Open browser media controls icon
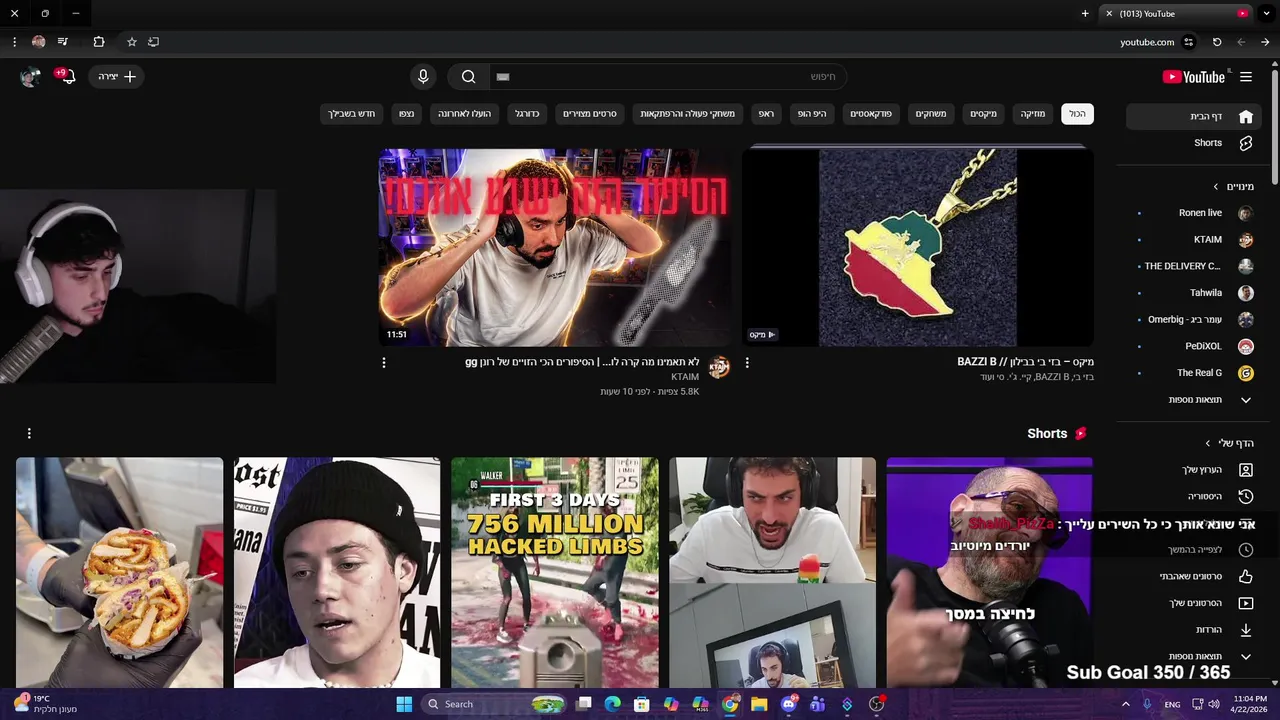1280x720 pixels. (x=63, y=42)
